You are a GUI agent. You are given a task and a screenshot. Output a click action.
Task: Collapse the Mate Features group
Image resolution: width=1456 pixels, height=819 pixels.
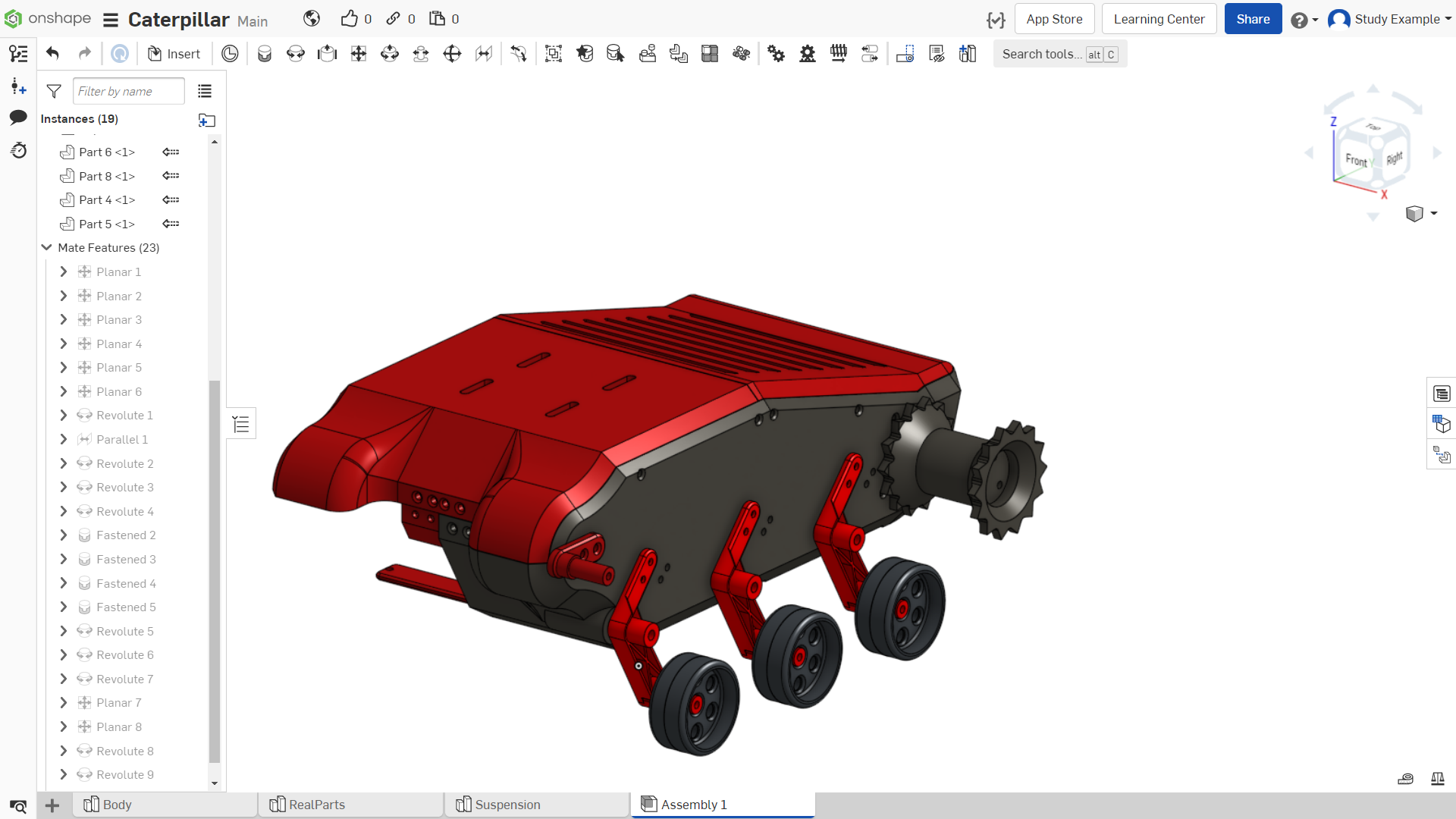pyautogui.click(x=46, y=247)
